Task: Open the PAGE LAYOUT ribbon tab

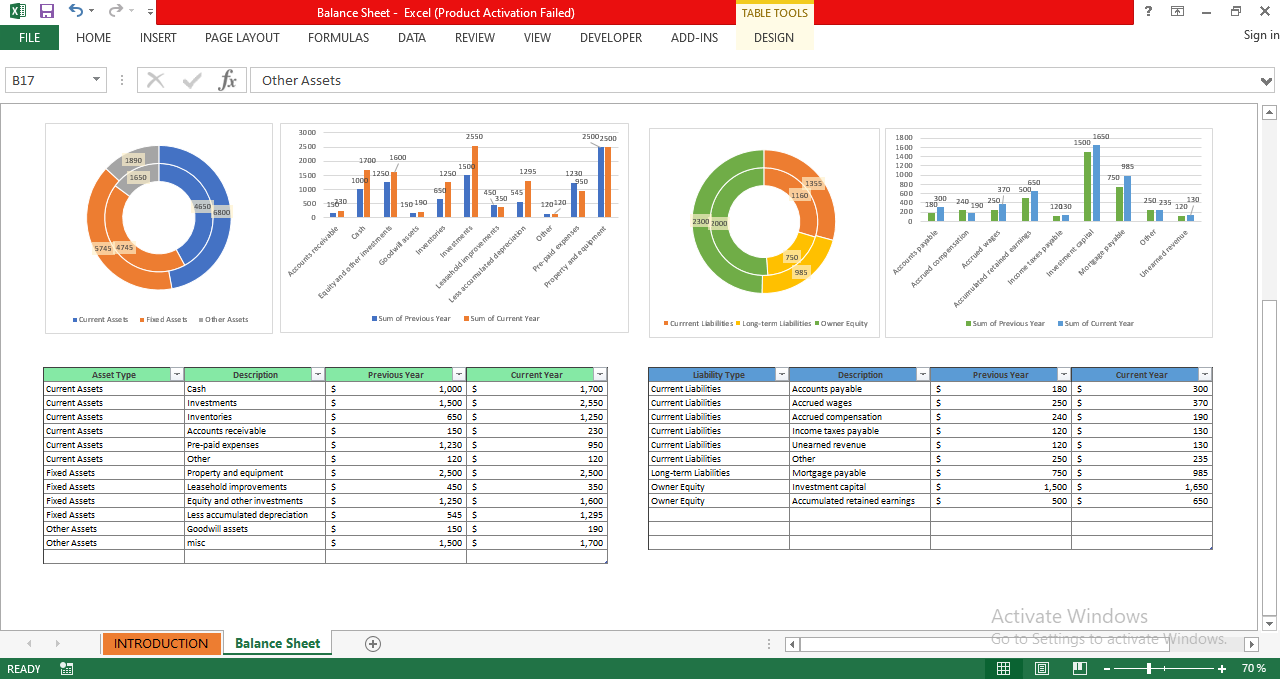Action: pos(242,38)
